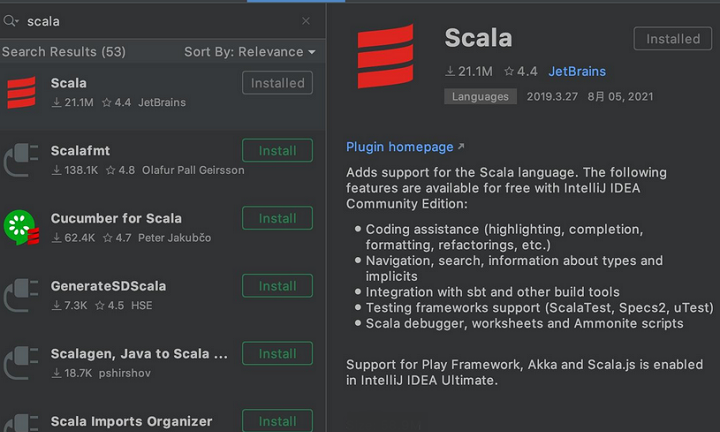This screenshot has height=432, width=720.
Task: Select Scalagen, Java to Scala name
Action: click(139, 353)
